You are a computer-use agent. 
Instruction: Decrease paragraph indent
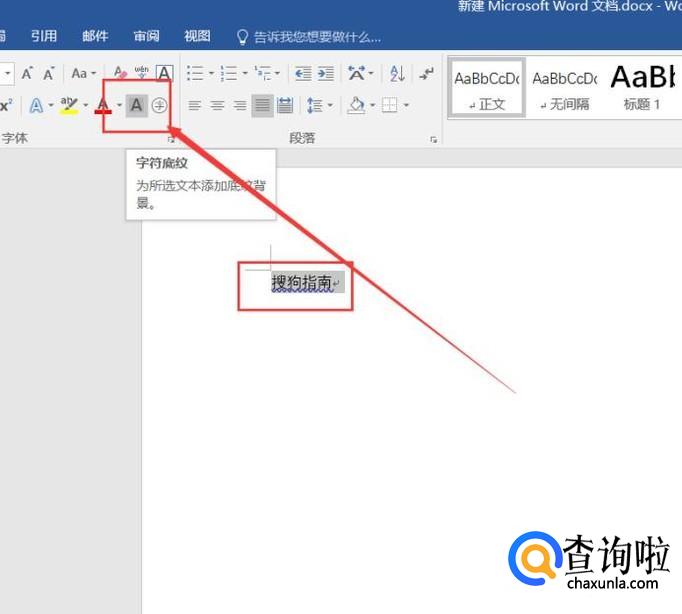tap(303, 73)
